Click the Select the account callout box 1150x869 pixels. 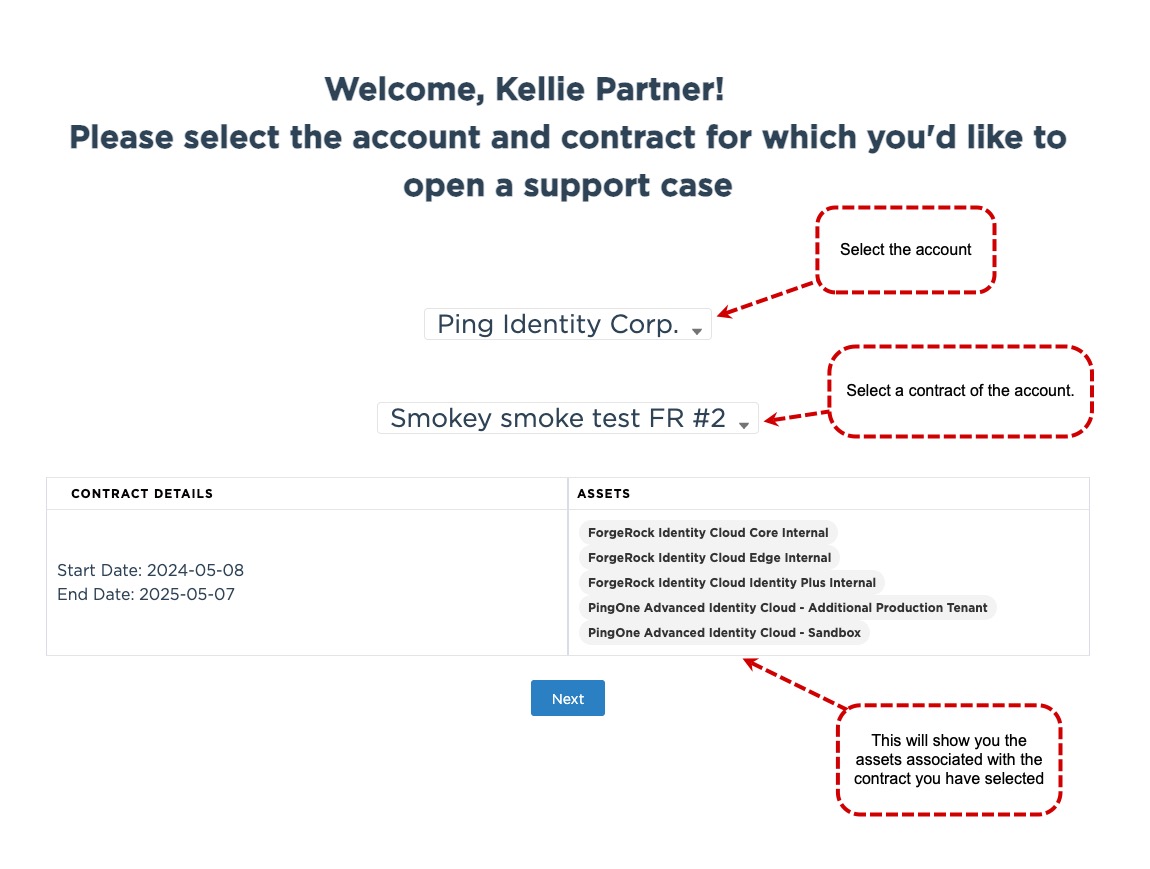[x=905, y=249]
